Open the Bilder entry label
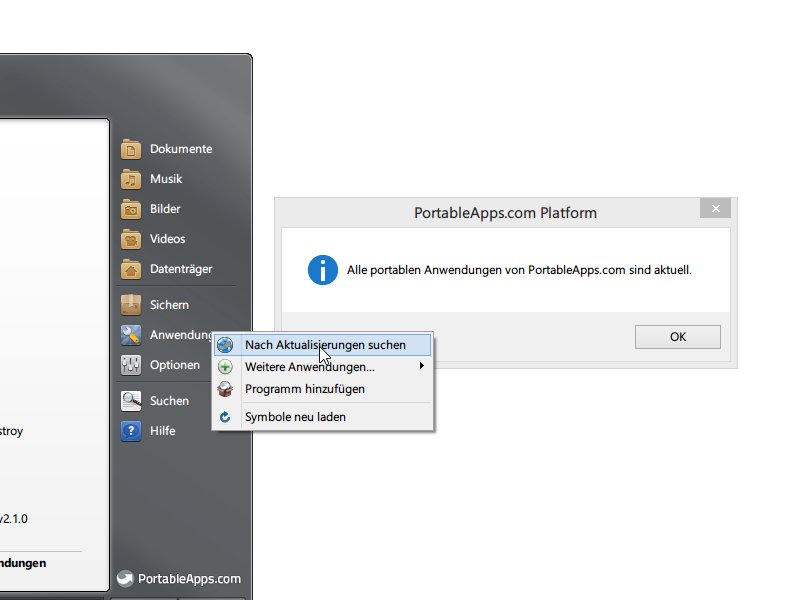800x600 pixels. click(x=165, y=209)
